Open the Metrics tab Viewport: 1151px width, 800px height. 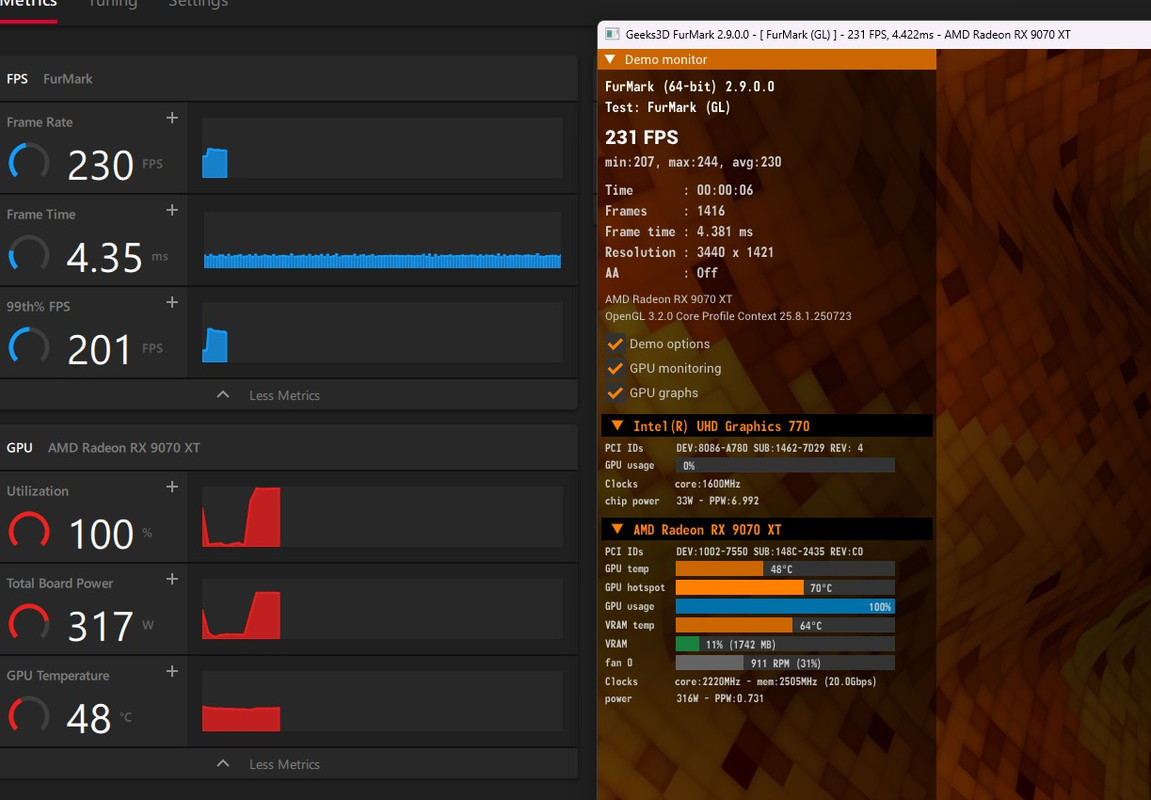coord(29,4)
